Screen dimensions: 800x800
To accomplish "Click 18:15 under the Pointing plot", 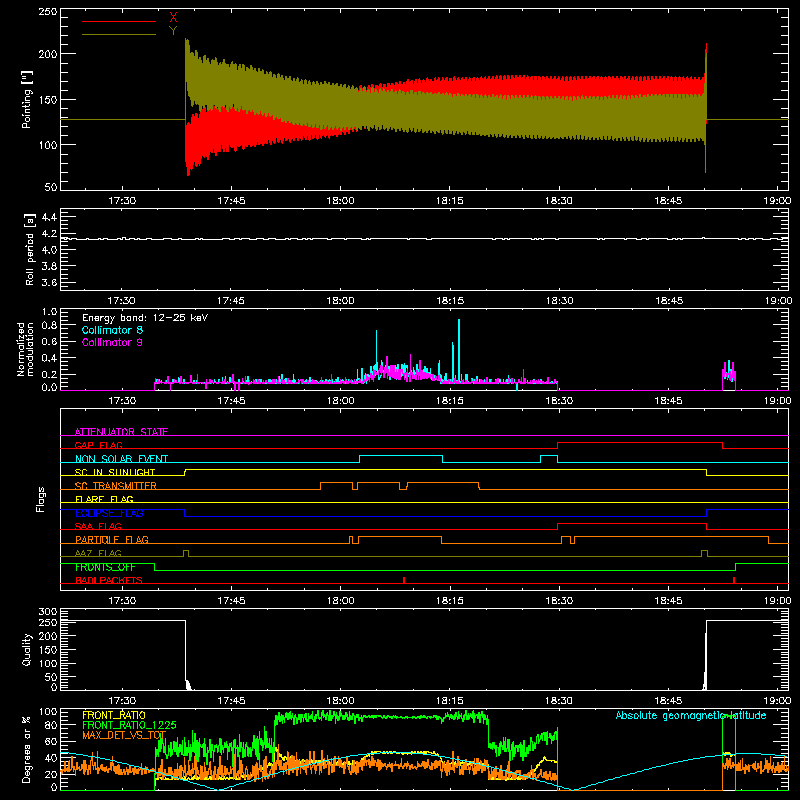I will 449,201.
